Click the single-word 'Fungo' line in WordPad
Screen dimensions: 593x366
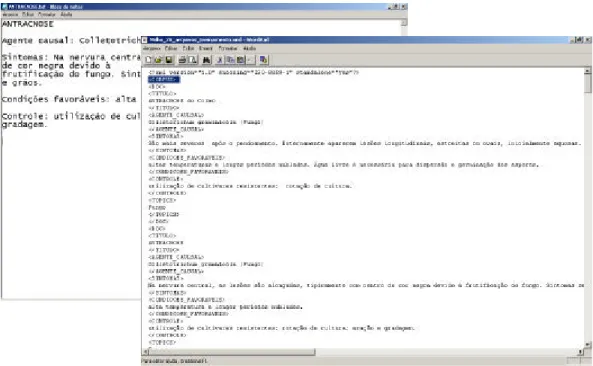[x=157, y=208]
